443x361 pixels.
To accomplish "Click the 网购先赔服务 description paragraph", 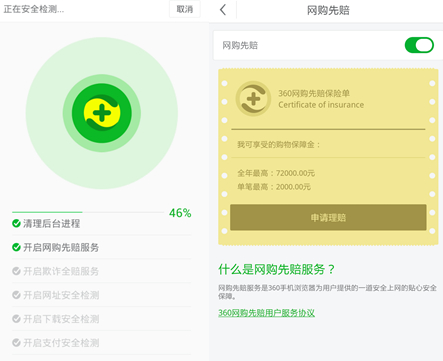I will (327, 292).
